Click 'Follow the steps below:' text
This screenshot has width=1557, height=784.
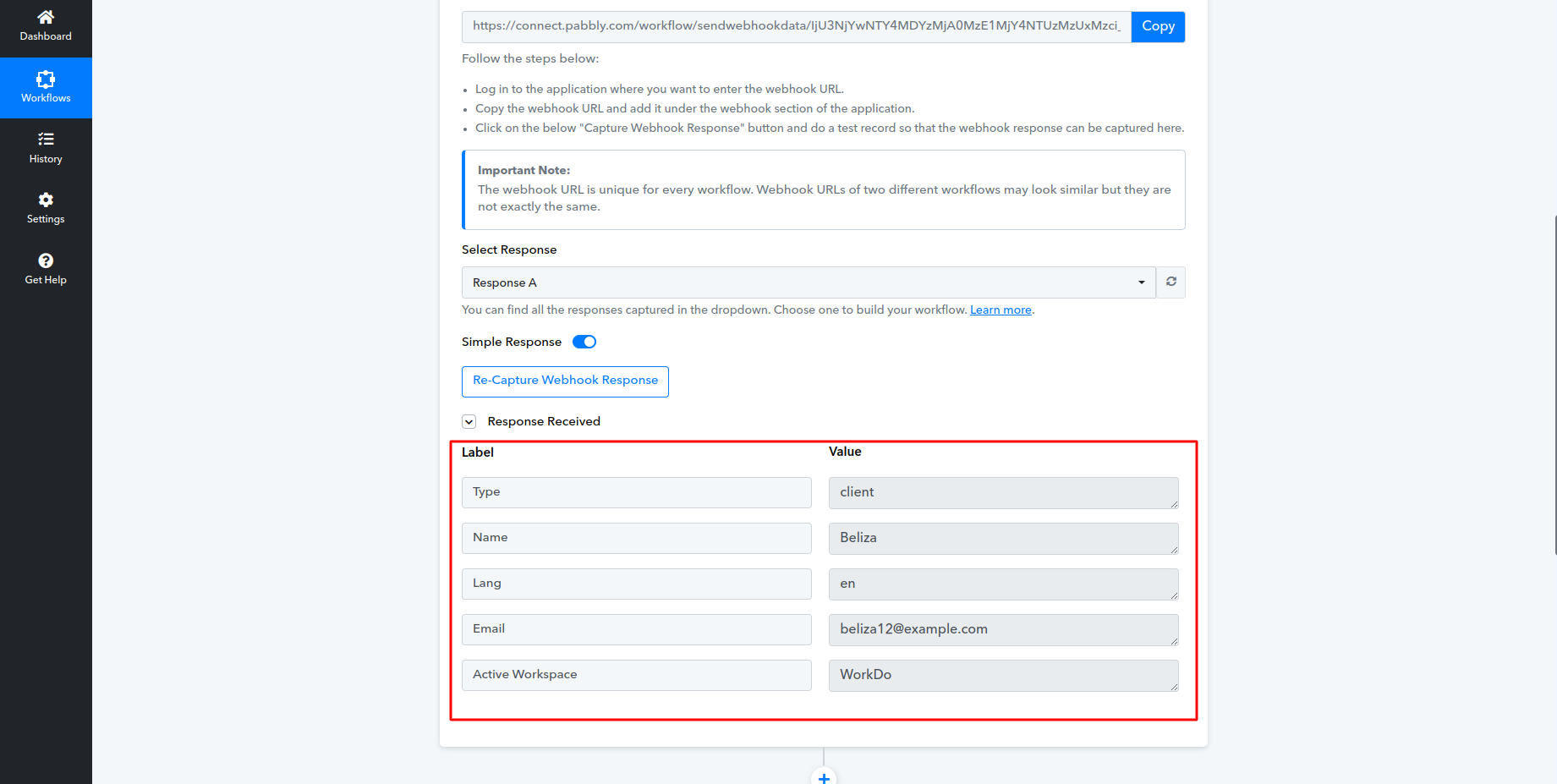point(530,58)
